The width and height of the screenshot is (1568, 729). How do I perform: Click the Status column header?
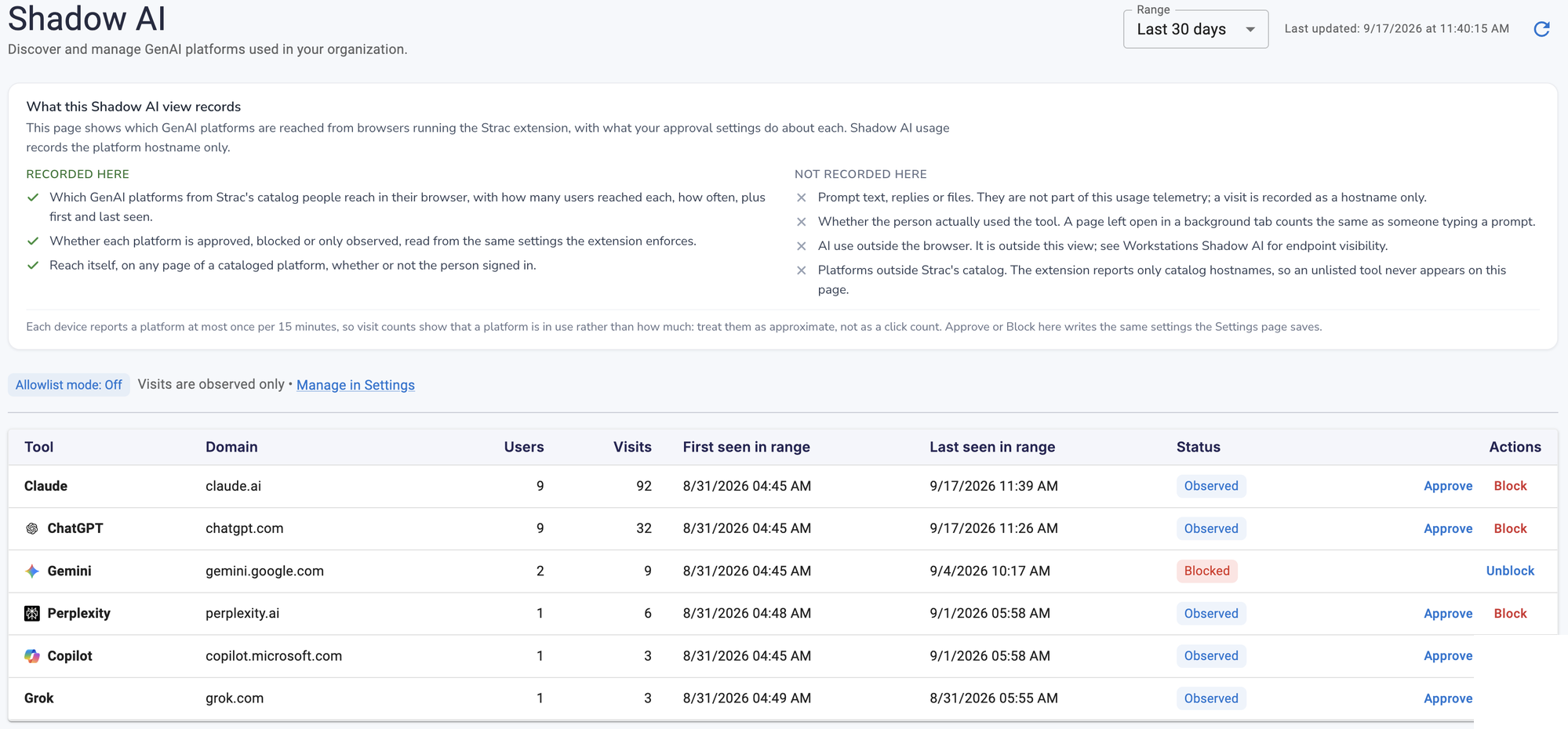[x=1198, y=447]
